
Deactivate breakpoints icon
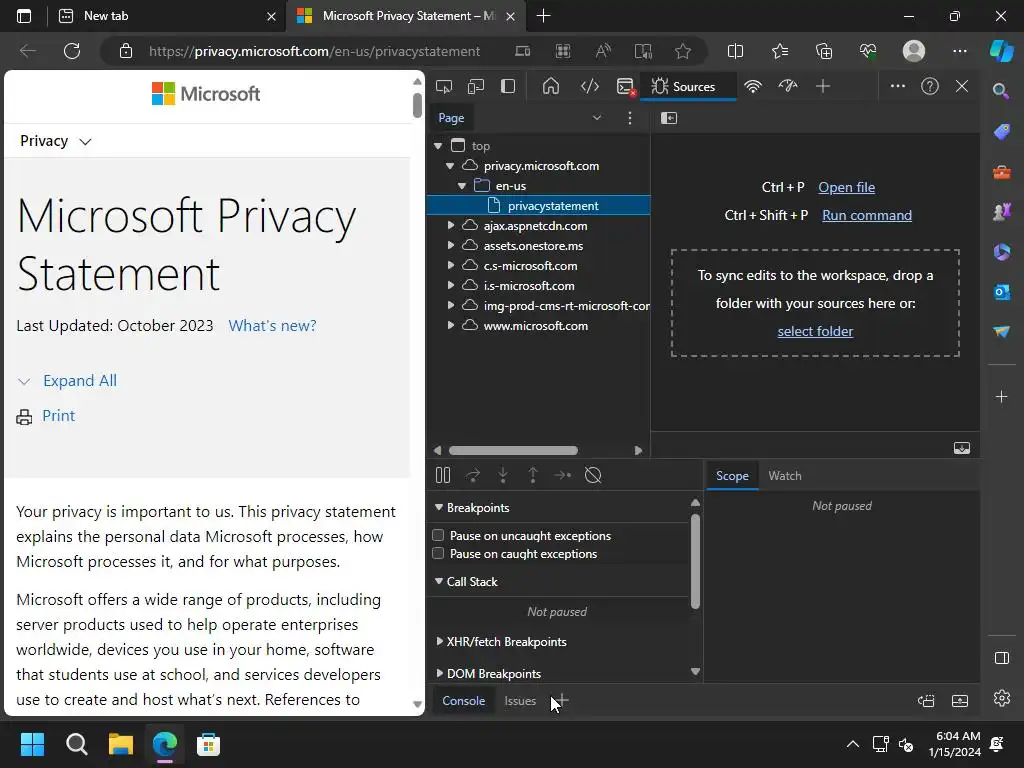tap(593, 475)
